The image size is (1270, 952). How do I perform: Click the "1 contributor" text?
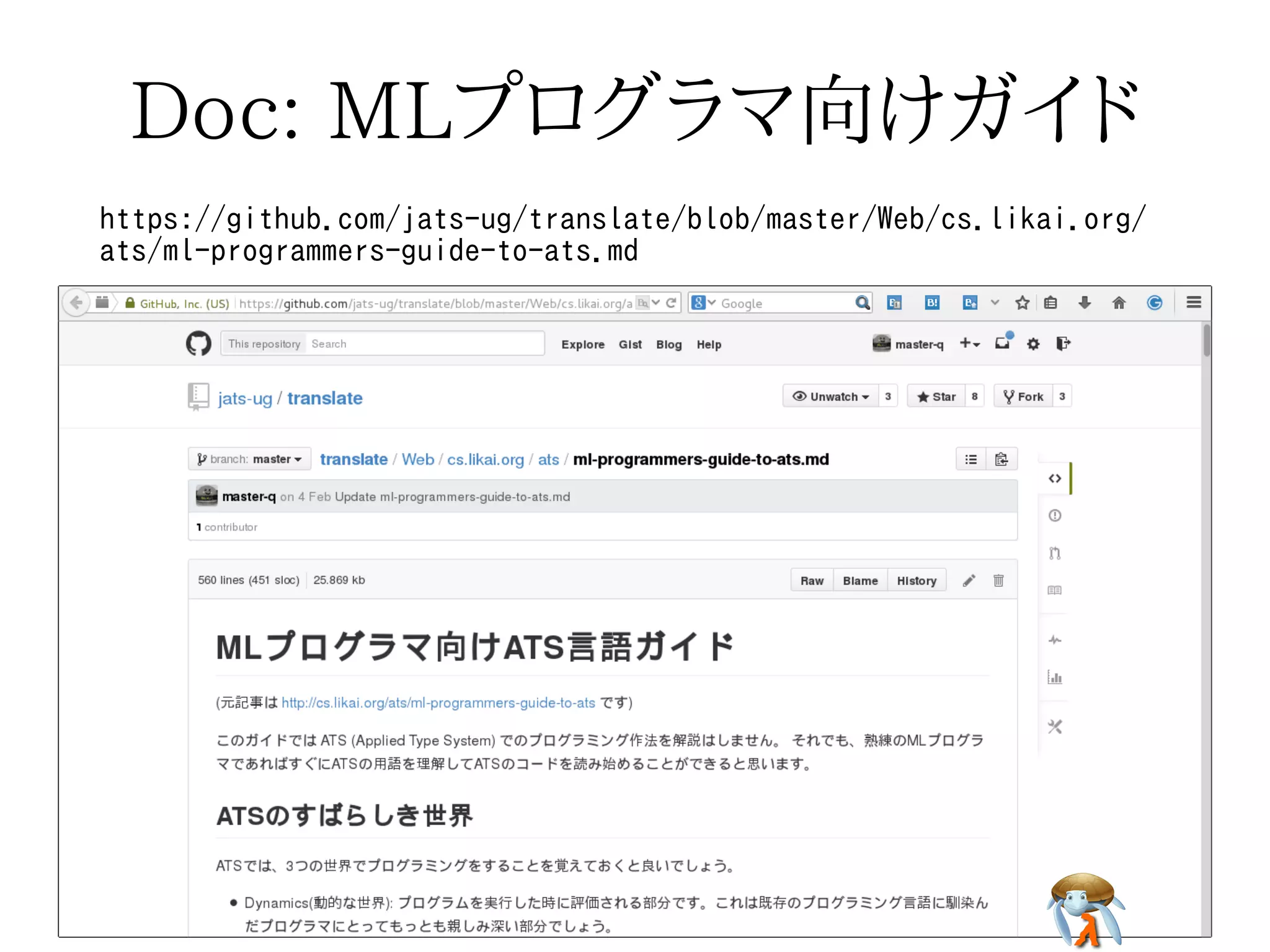(x=227, y=527)
